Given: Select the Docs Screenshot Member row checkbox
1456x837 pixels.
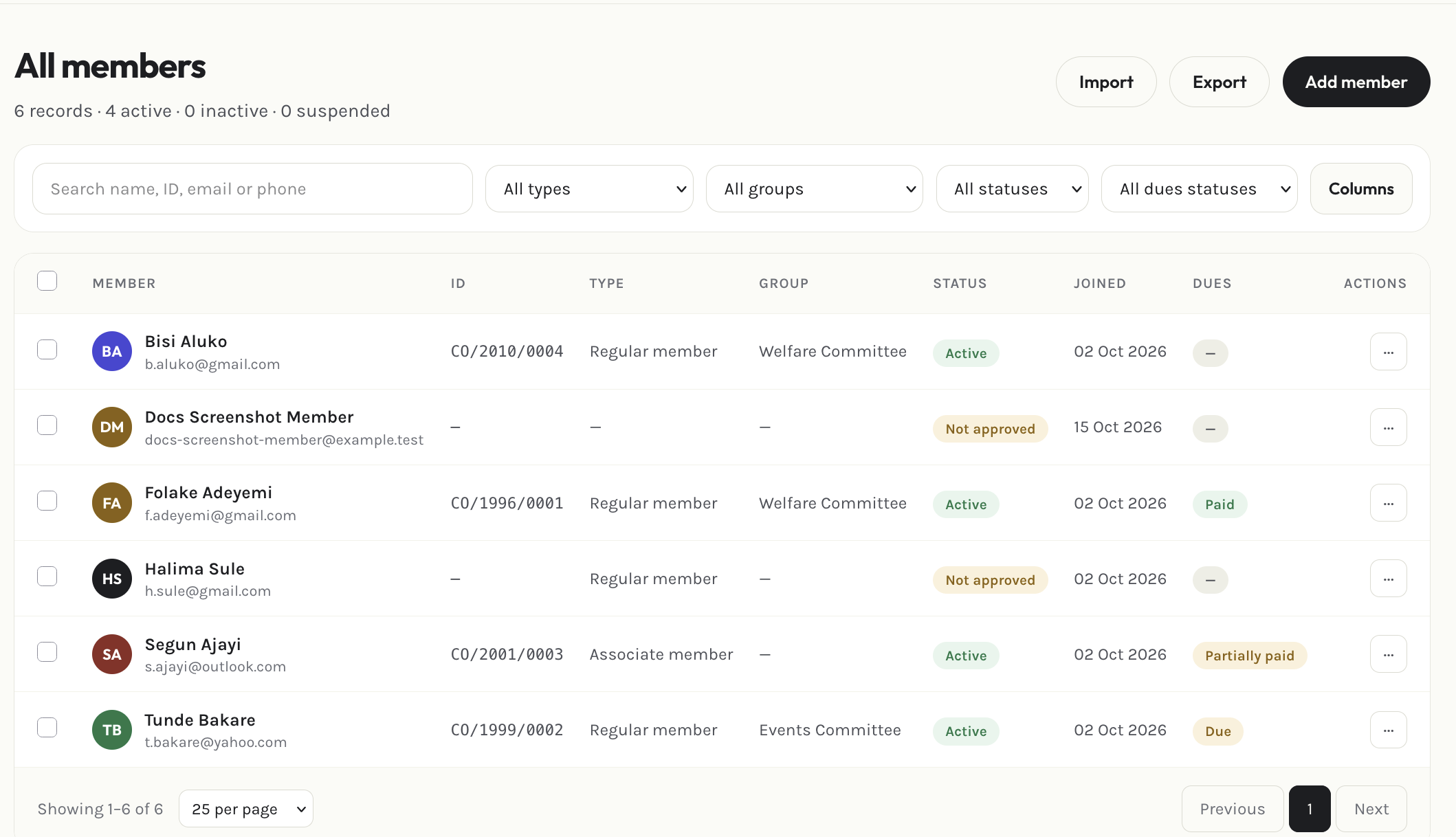Looking at the screenshot, I should pyautogui.click(x=47, y=425).
